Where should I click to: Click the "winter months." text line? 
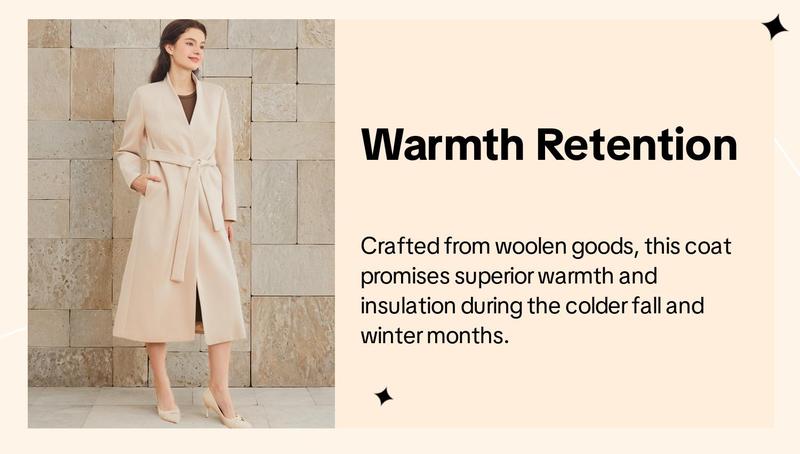pos(435,336)
